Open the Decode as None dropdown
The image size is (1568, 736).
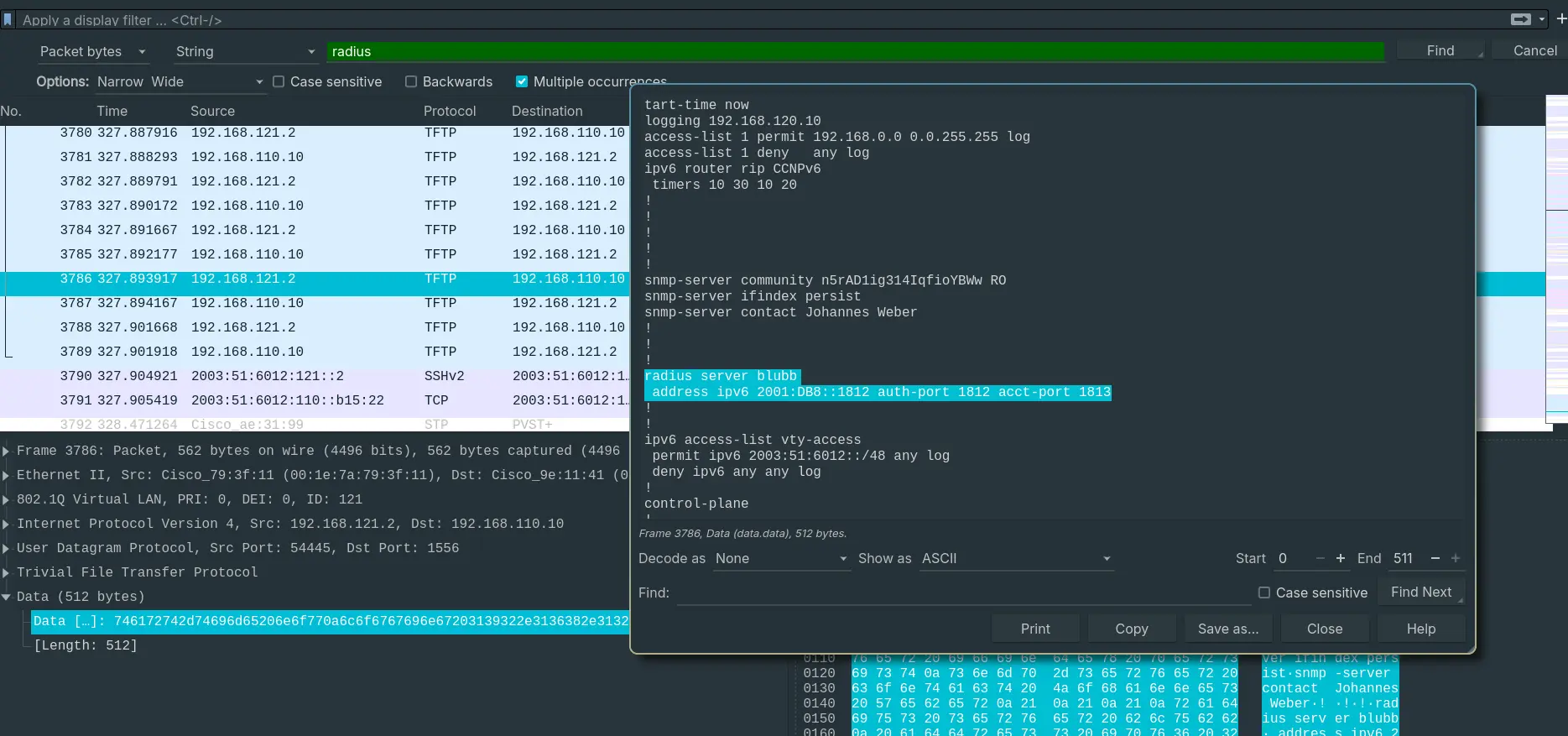coord(781,559)
